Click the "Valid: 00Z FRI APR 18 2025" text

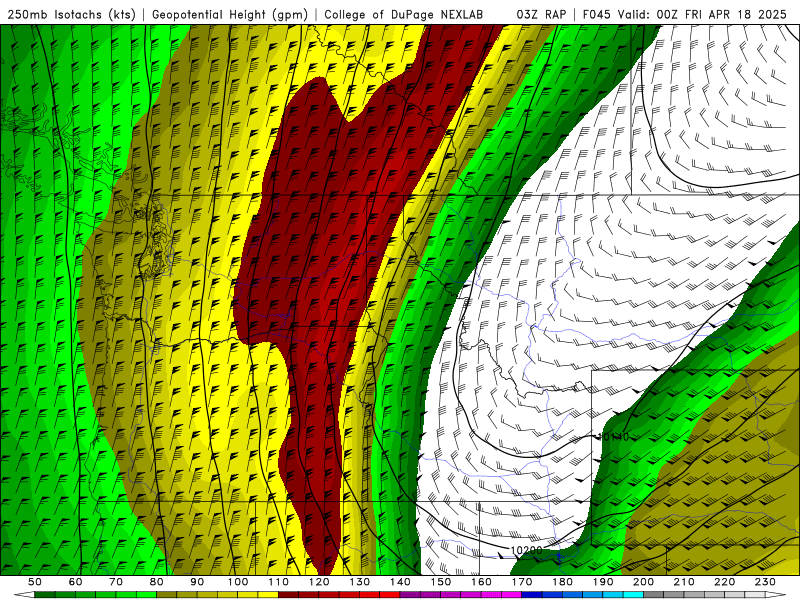tap(702, 14)
